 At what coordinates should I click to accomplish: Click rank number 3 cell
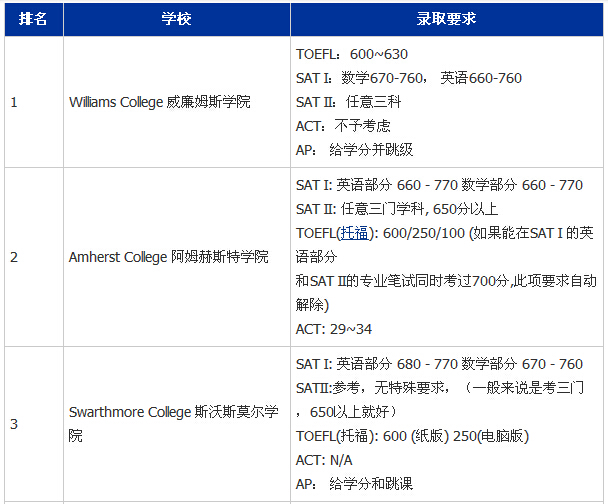(14, 424)
